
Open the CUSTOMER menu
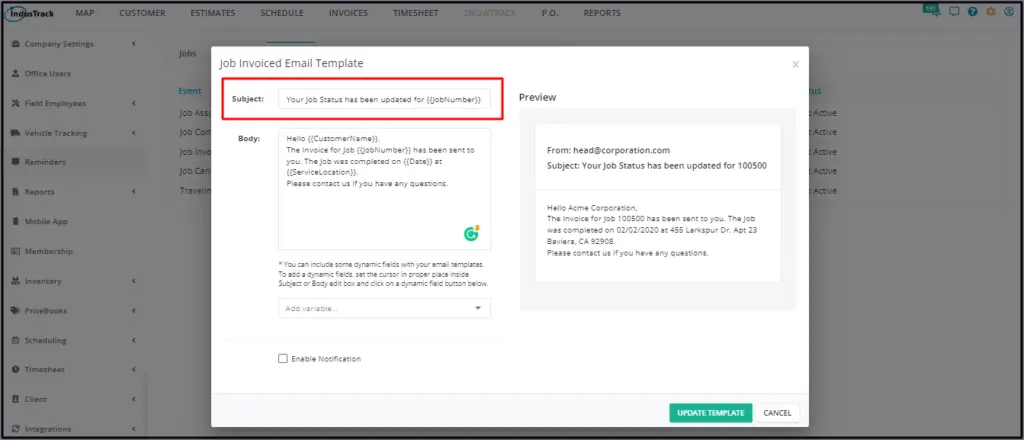pos(142,13)
